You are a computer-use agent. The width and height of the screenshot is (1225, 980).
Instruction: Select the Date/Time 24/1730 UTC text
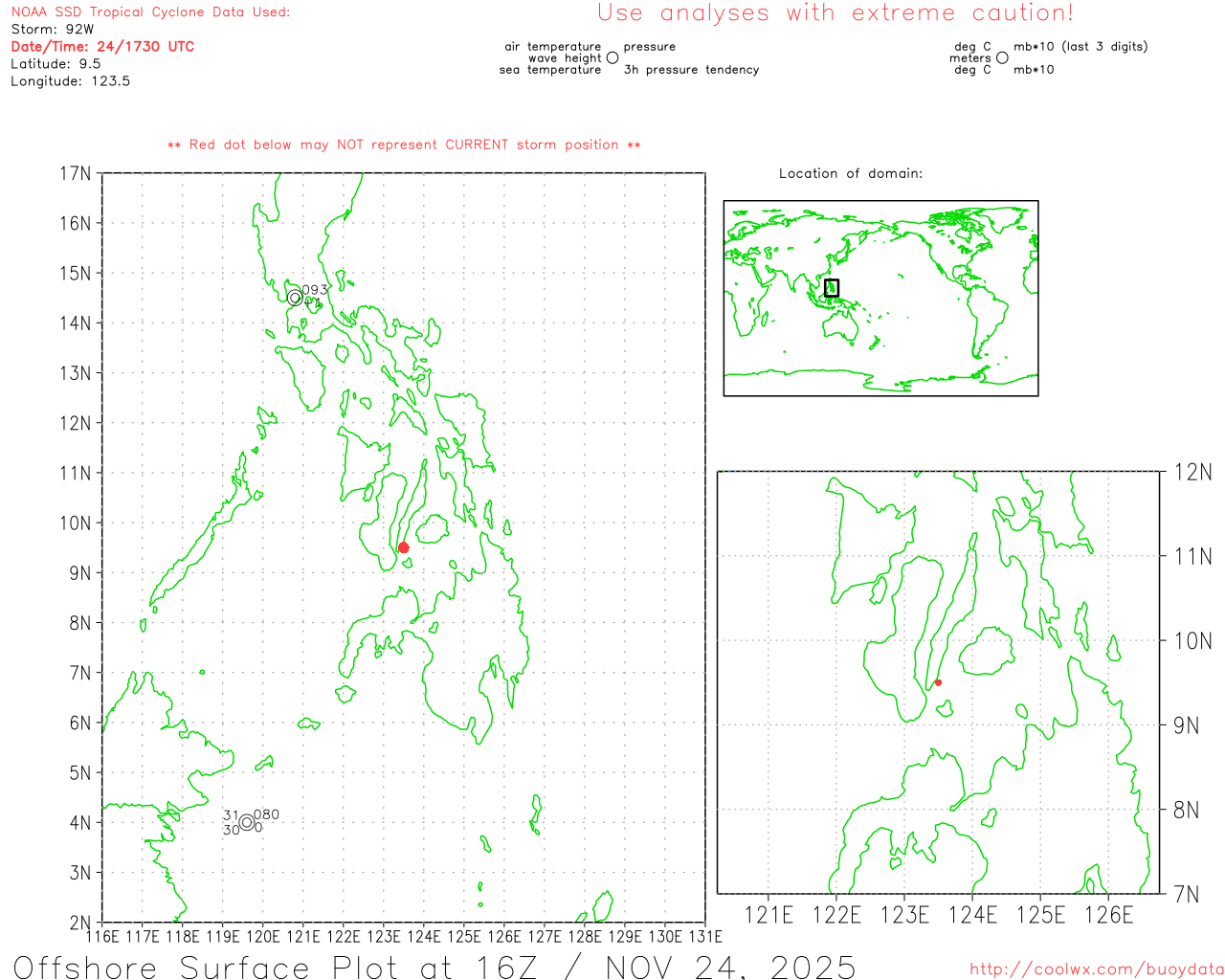(102, 47)
